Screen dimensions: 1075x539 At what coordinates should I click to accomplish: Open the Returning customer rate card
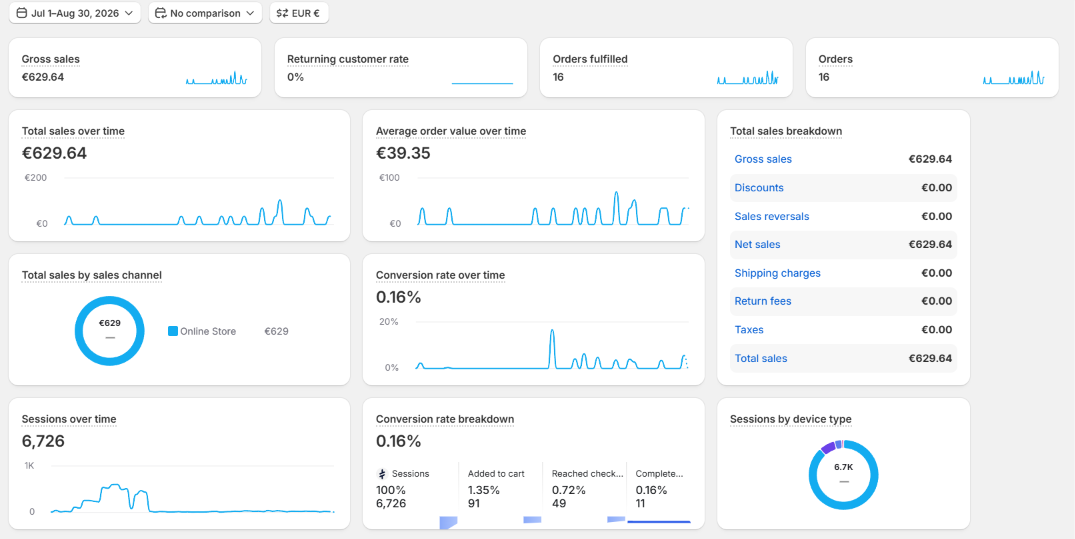click(x=401, y=67)
